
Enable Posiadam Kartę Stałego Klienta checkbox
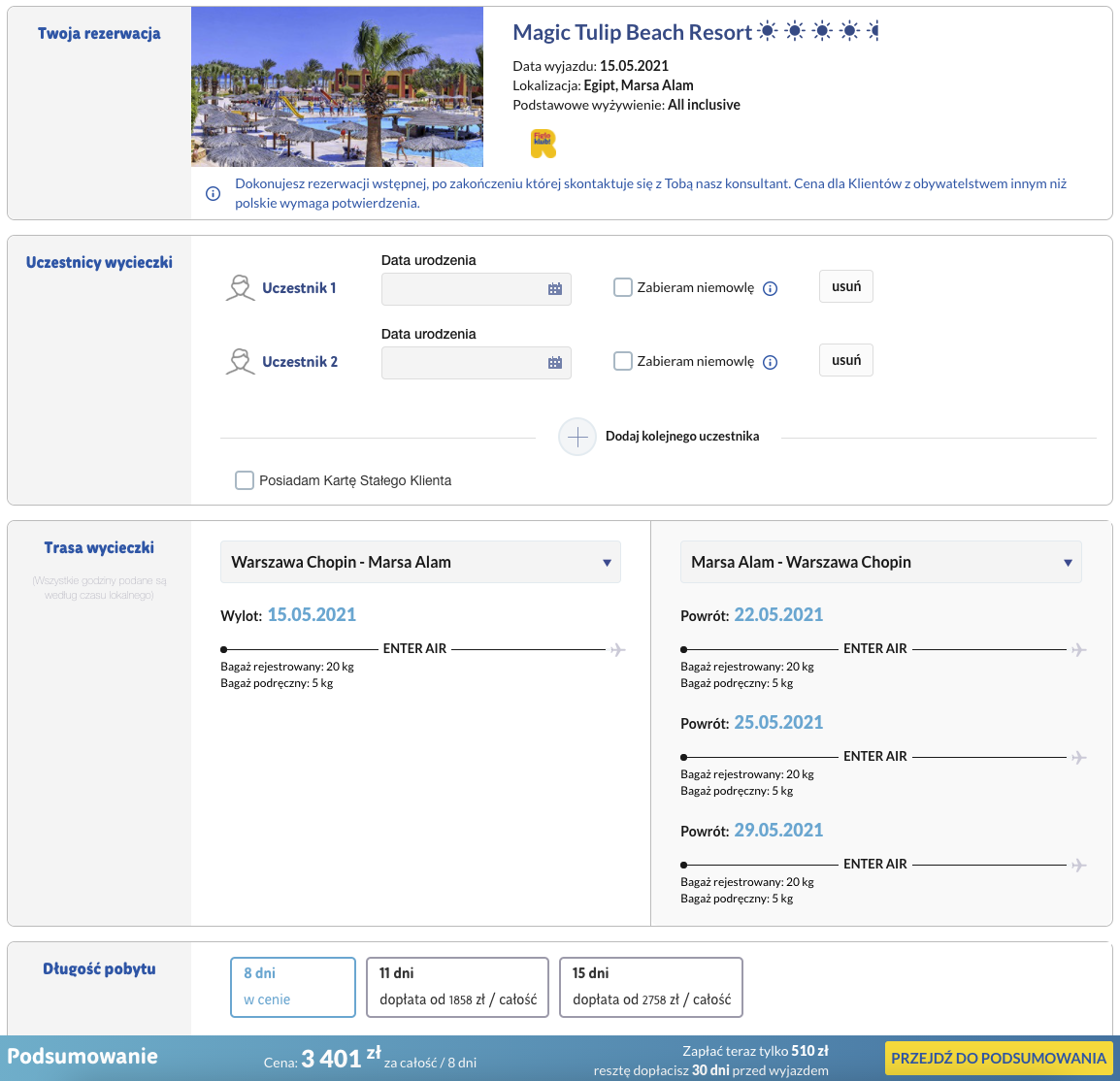(x=245, y=479)
